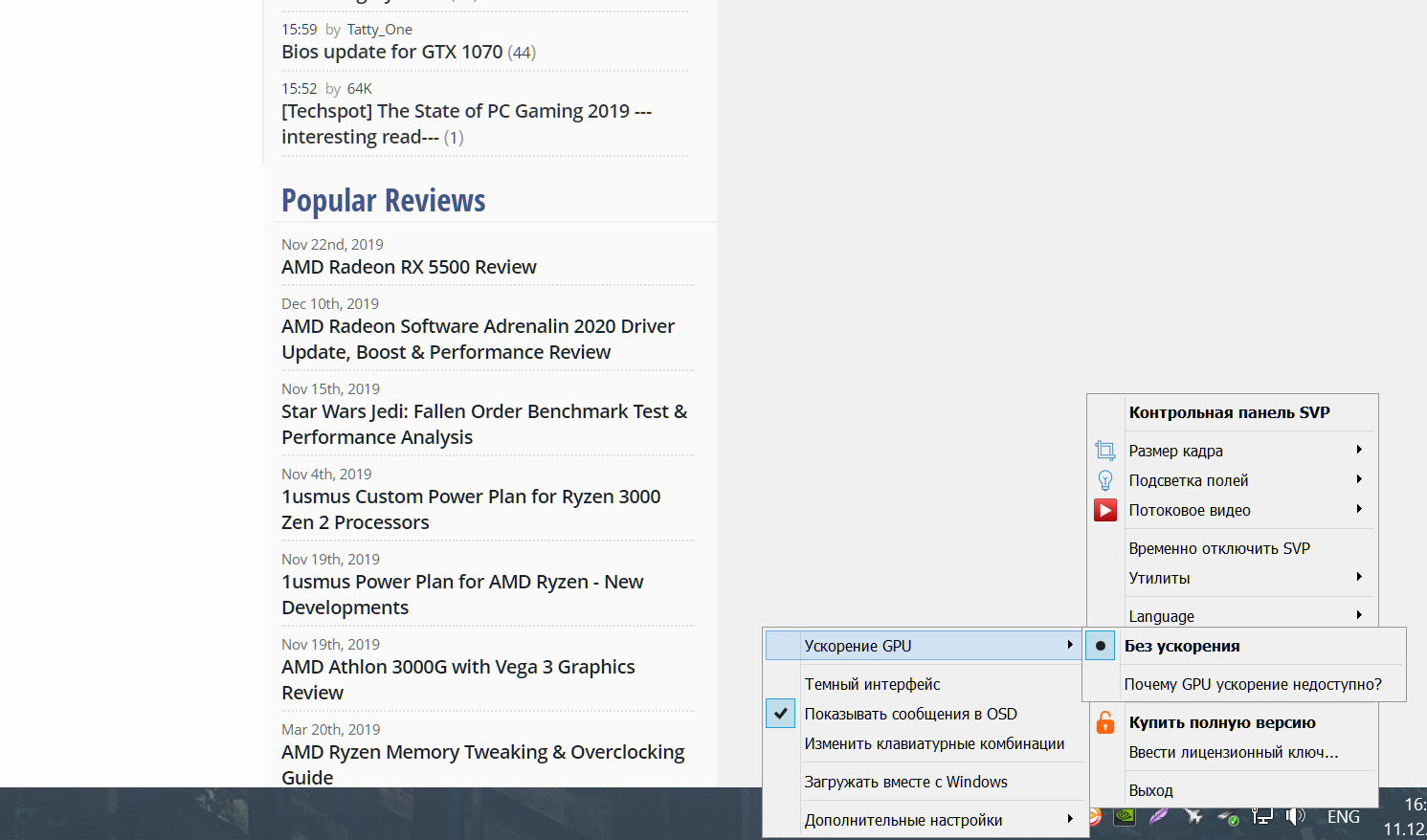Click the network icon in system tray
The image size is (1427, 840).
(1262, 816)
